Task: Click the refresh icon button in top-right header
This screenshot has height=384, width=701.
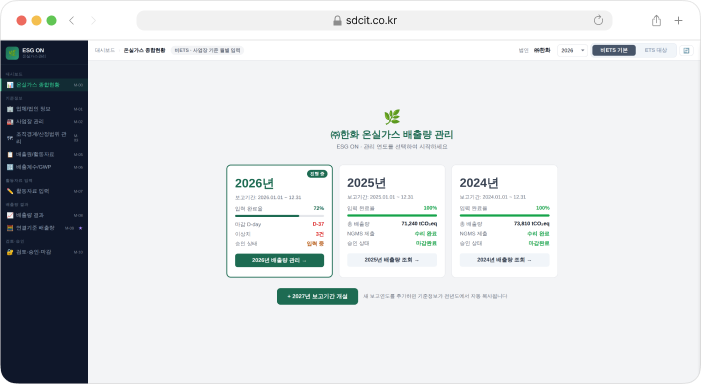Action: coord(686,51)
